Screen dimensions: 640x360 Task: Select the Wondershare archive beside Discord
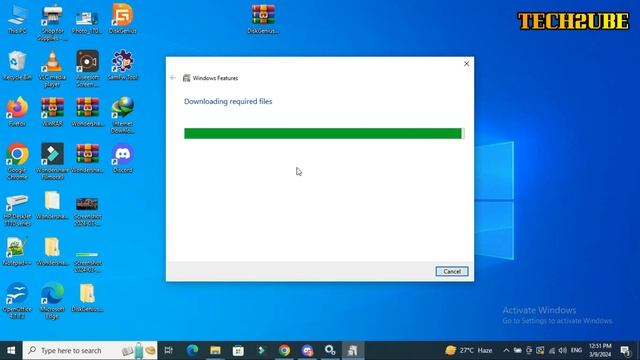tap(87, 158)
